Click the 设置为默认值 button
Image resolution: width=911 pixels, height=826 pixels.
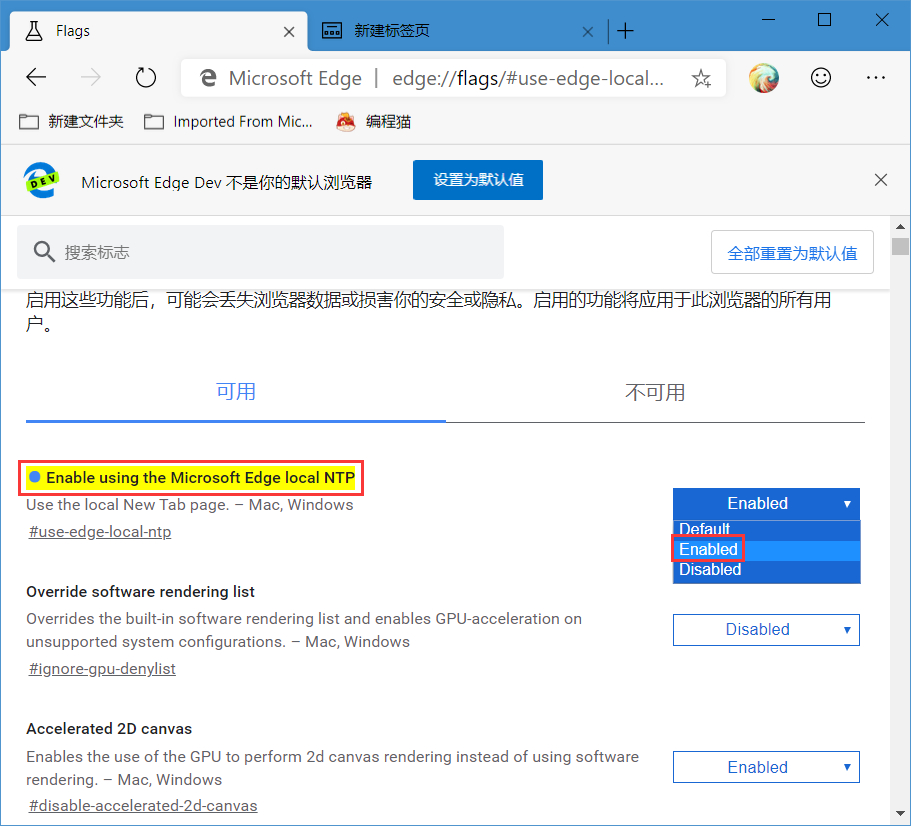point(477,180)
